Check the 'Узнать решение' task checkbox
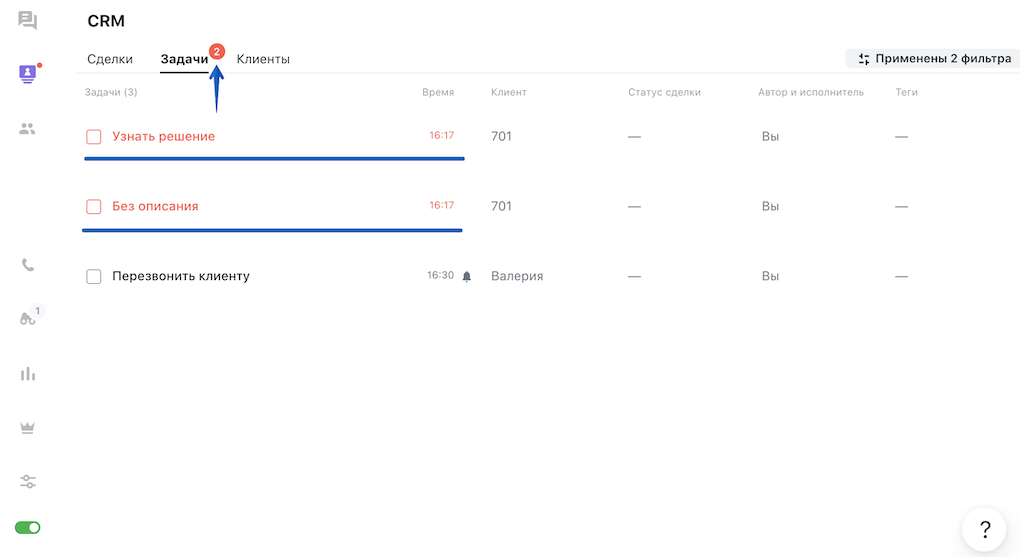The image size is (1020, 557). 94,137
